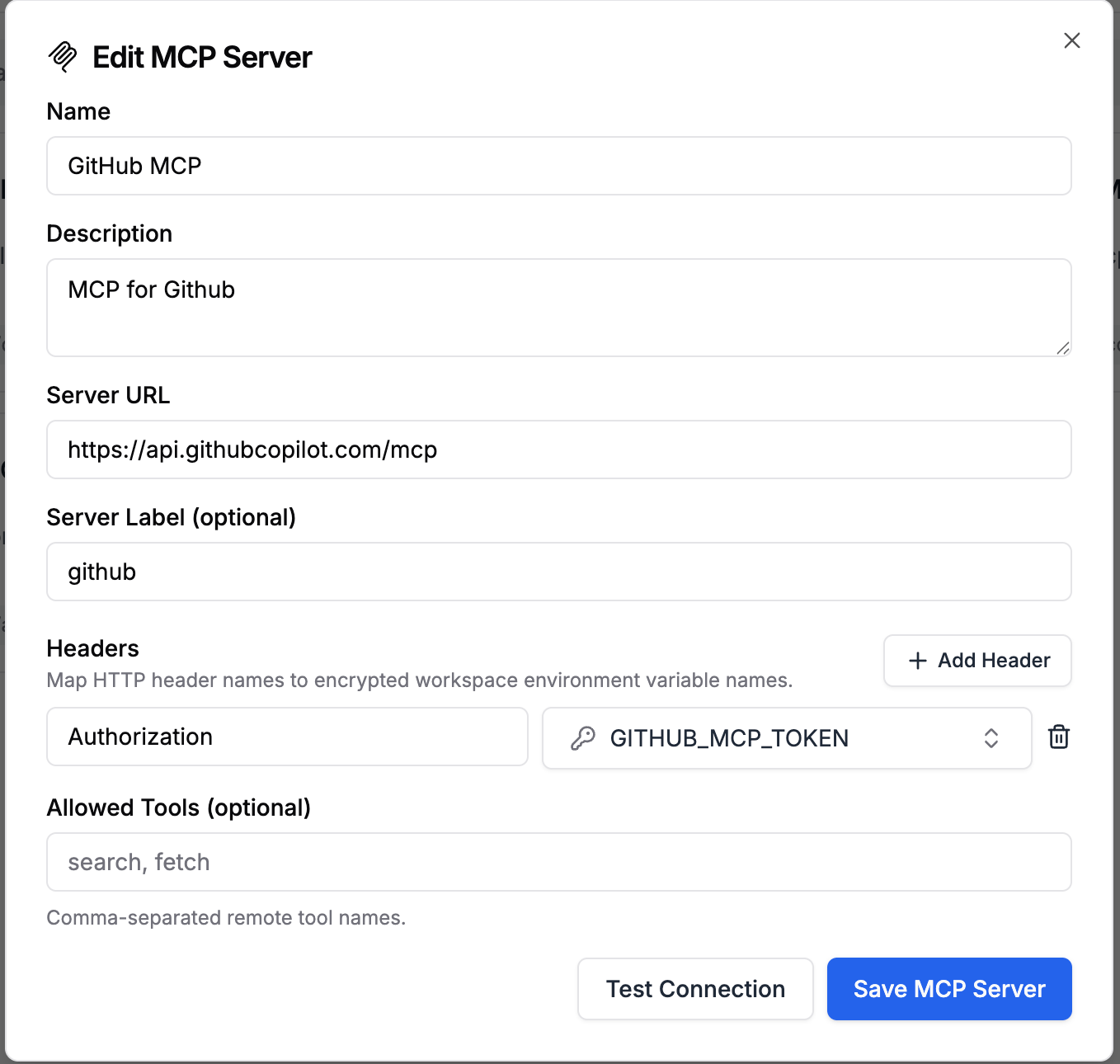Click the Server Label field with github

point(559,572)
